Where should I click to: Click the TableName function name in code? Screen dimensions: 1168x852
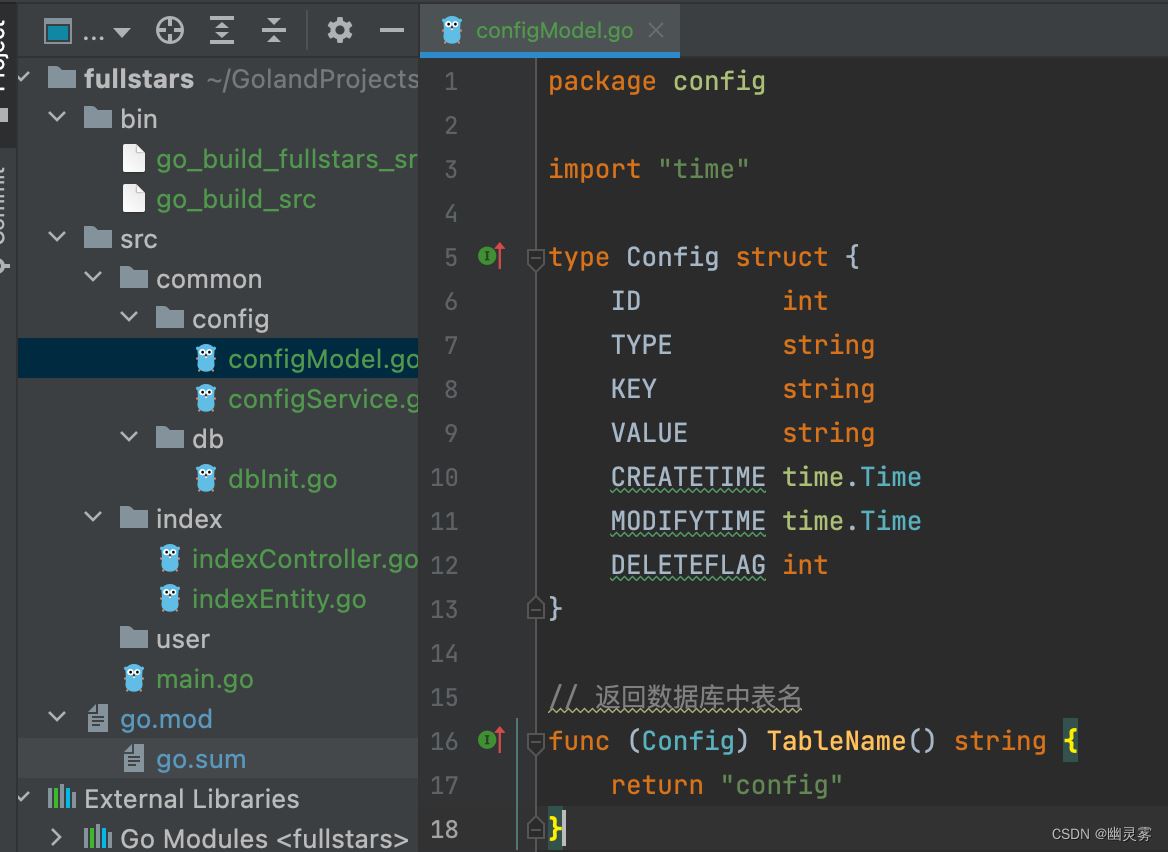[x=835, y=741]
